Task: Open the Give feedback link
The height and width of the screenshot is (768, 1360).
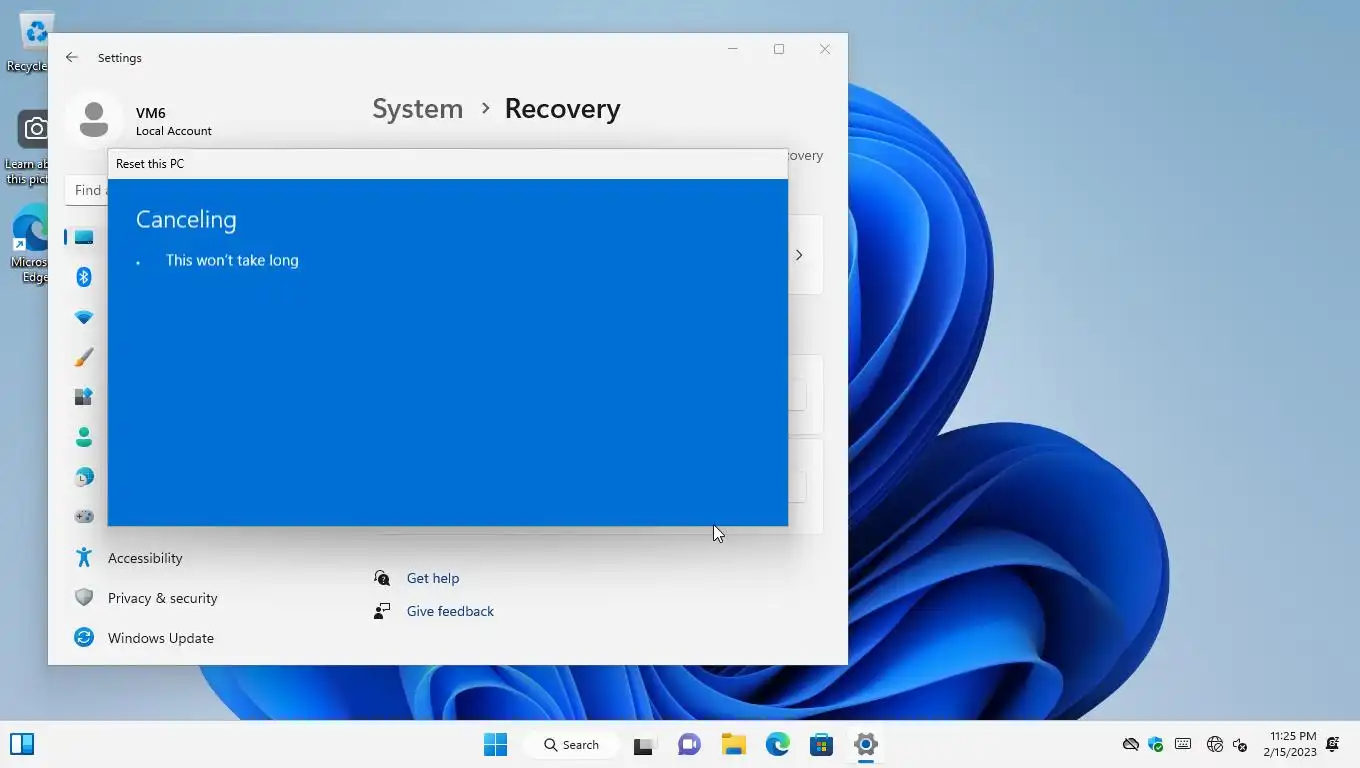Action: [450, 611]
